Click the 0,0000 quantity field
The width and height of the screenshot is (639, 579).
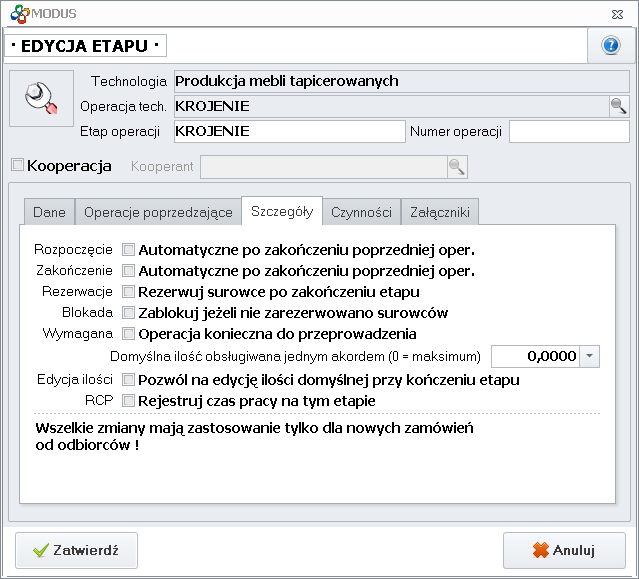(x=535, y=356)
